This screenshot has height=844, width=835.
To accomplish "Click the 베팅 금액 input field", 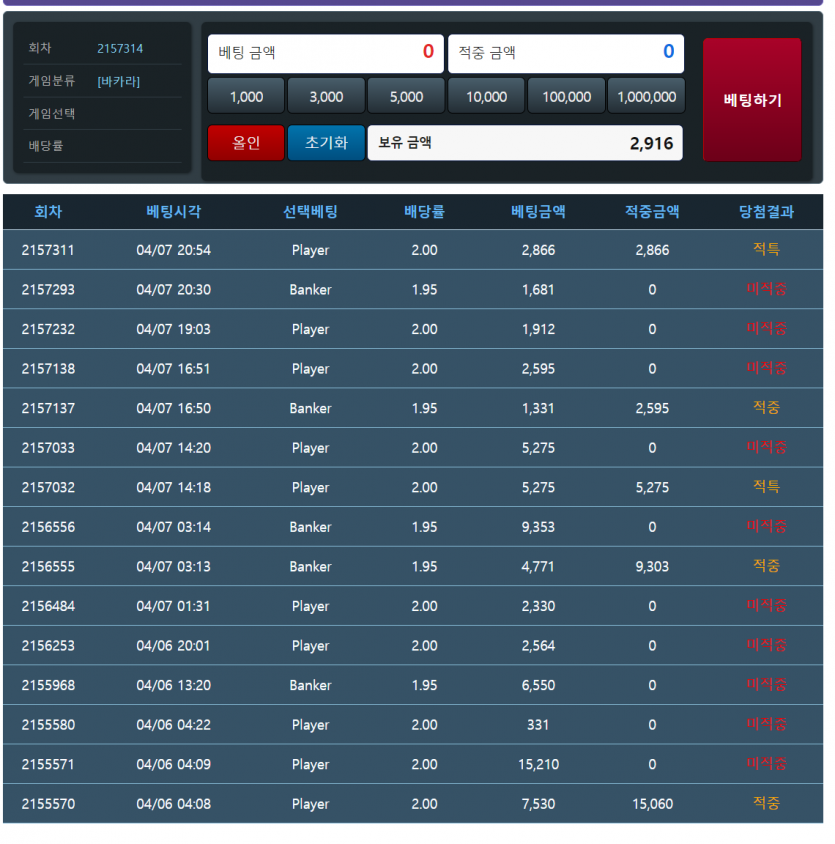I will (325, 53).
